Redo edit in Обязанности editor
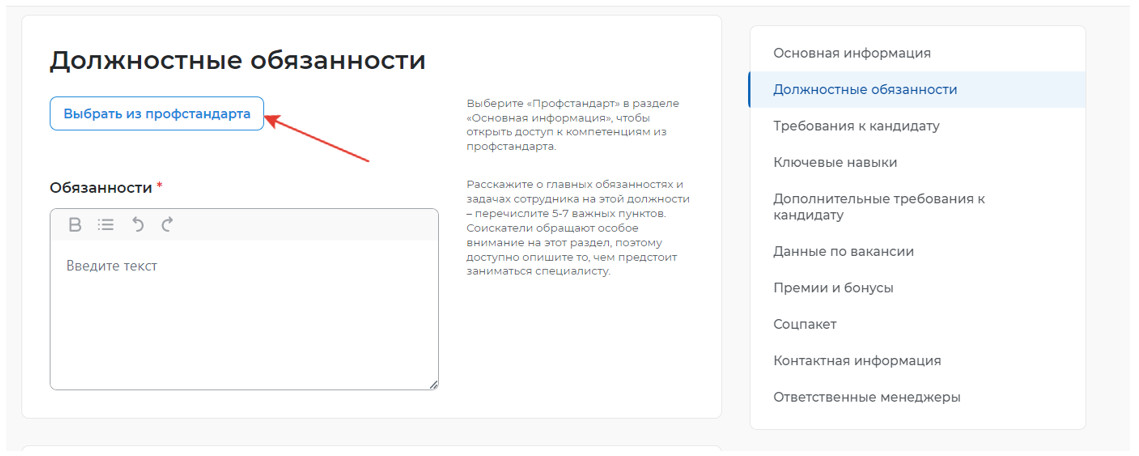This screenshot has height=456, width=1139. [167, 225]
